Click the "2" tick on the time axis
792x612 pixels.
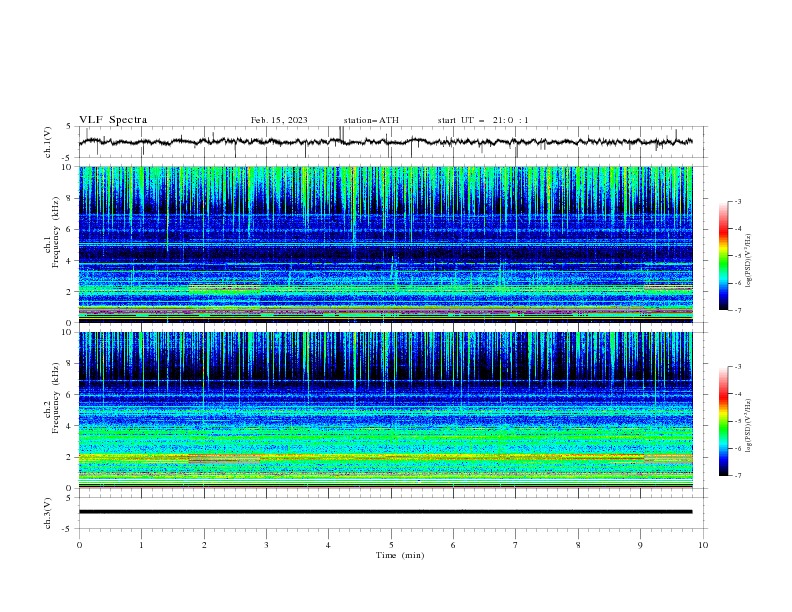[x=204, y=545]
